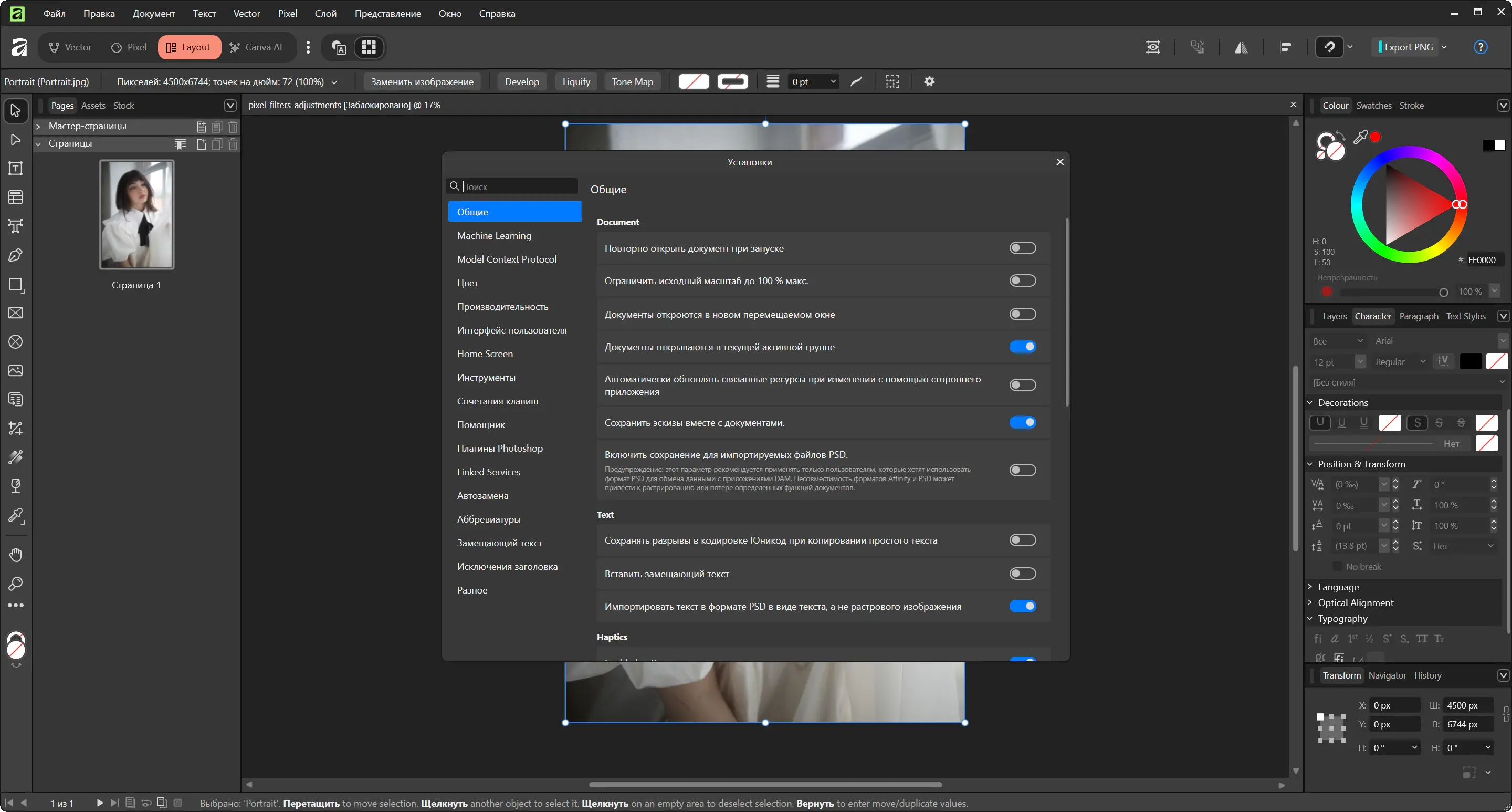Enable reopen document on startup toggle
This screenshot has width=1512, height=812.
(x=1022, y=248)
